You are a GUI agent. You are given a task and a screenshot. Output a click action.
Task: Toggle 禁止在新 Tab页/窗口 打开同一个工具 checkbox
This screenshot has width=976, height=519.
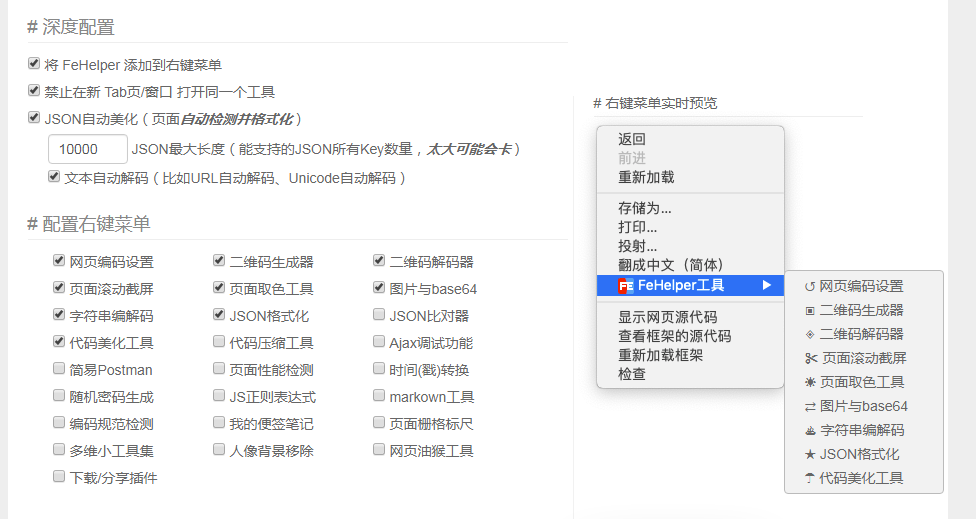point(34,90)
